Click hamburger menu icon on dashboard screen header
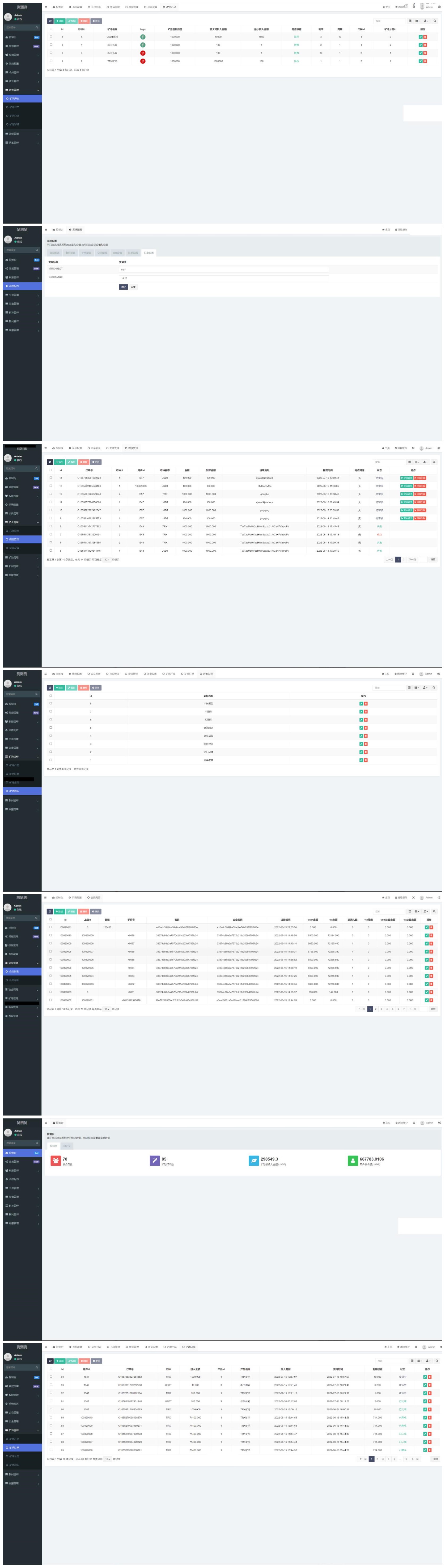Viewport: 445px width, 1568px height. pyautogui.click(x=46, y=1123)
